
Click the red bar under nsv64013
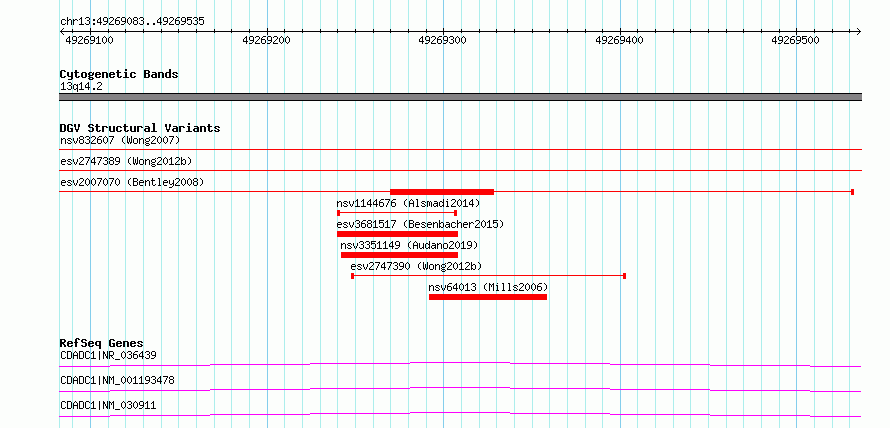(x=488, y=297)
